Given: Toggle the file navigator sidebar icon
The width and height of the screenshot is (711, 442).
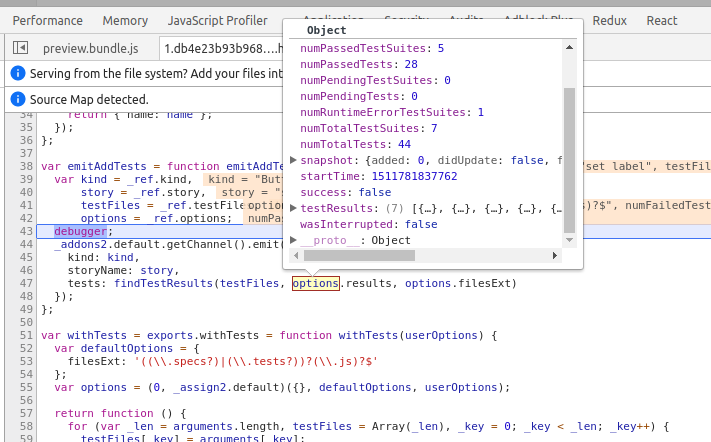Looking at the screenshot, I should (20, 48).
